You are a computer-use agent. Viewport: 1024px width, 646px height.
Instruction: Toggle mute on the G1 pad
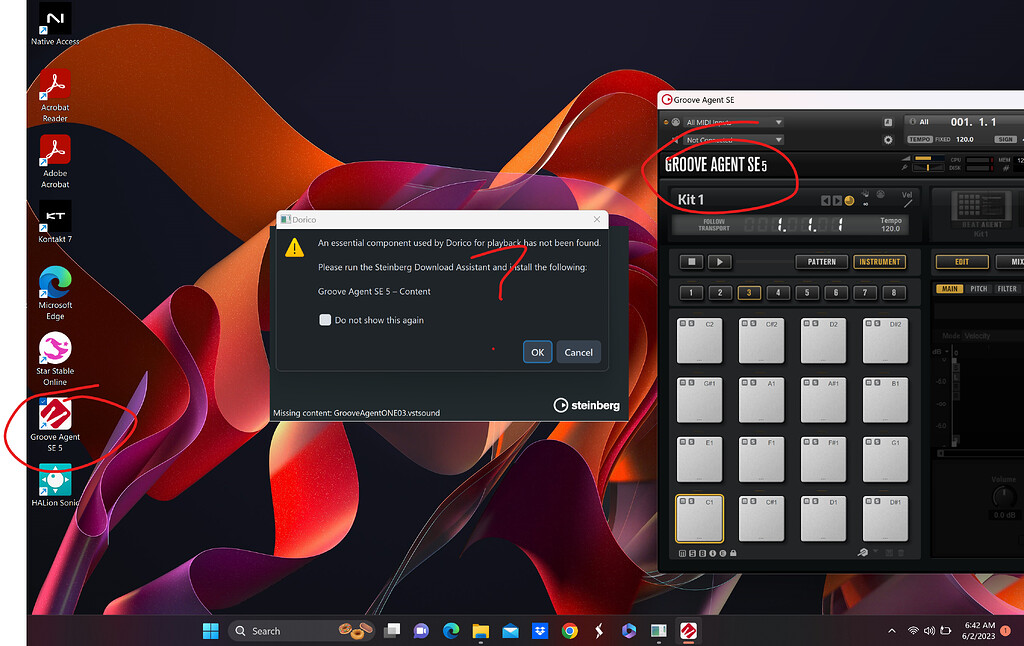[x=868, y=442]
